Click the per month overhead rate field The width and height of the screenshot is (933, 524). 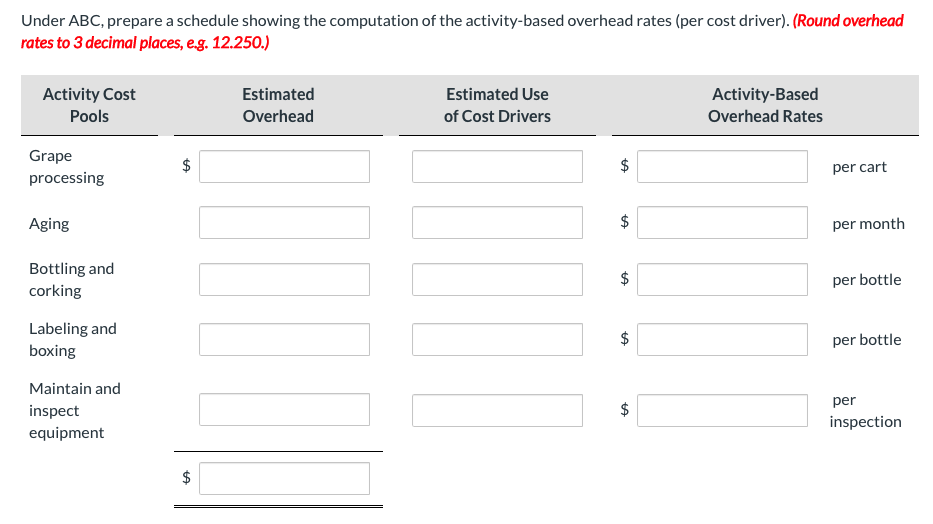(x=722, y=223)
